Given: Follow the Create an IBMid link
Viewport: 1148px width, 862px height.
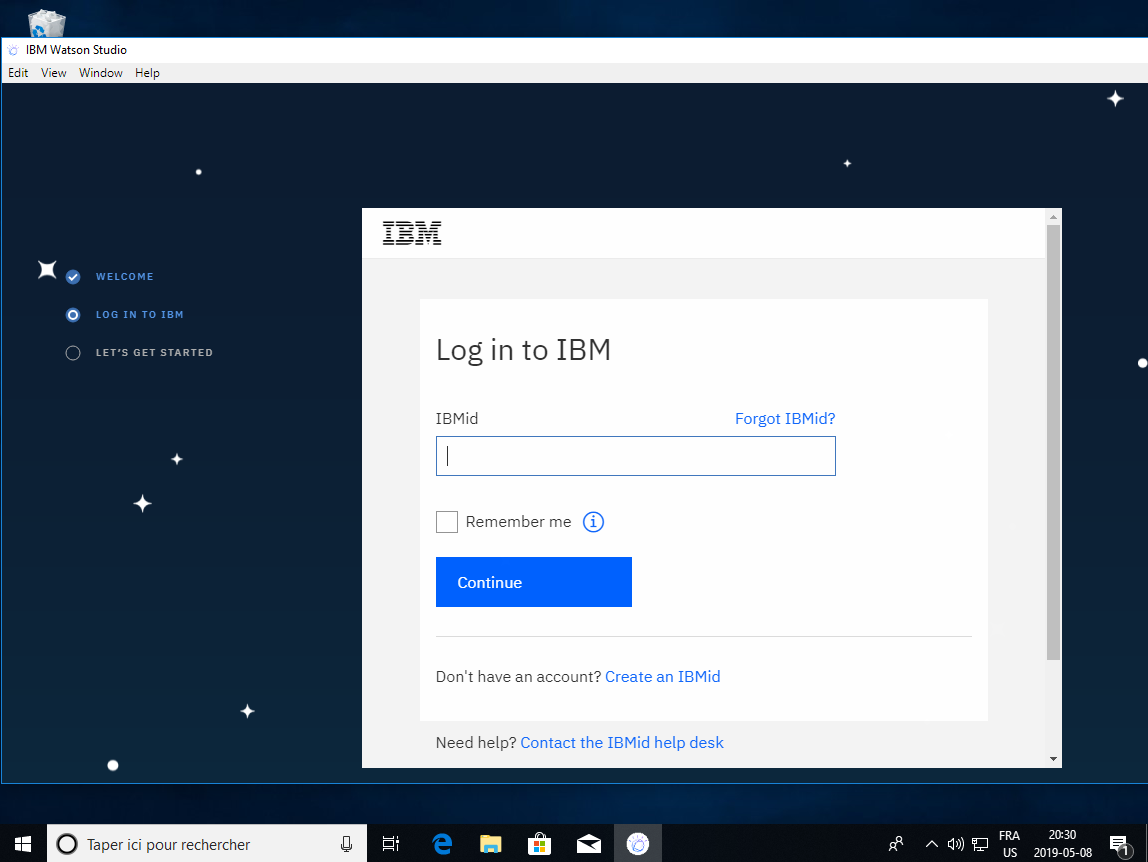Looking at the screenshot, I should 662,677.
